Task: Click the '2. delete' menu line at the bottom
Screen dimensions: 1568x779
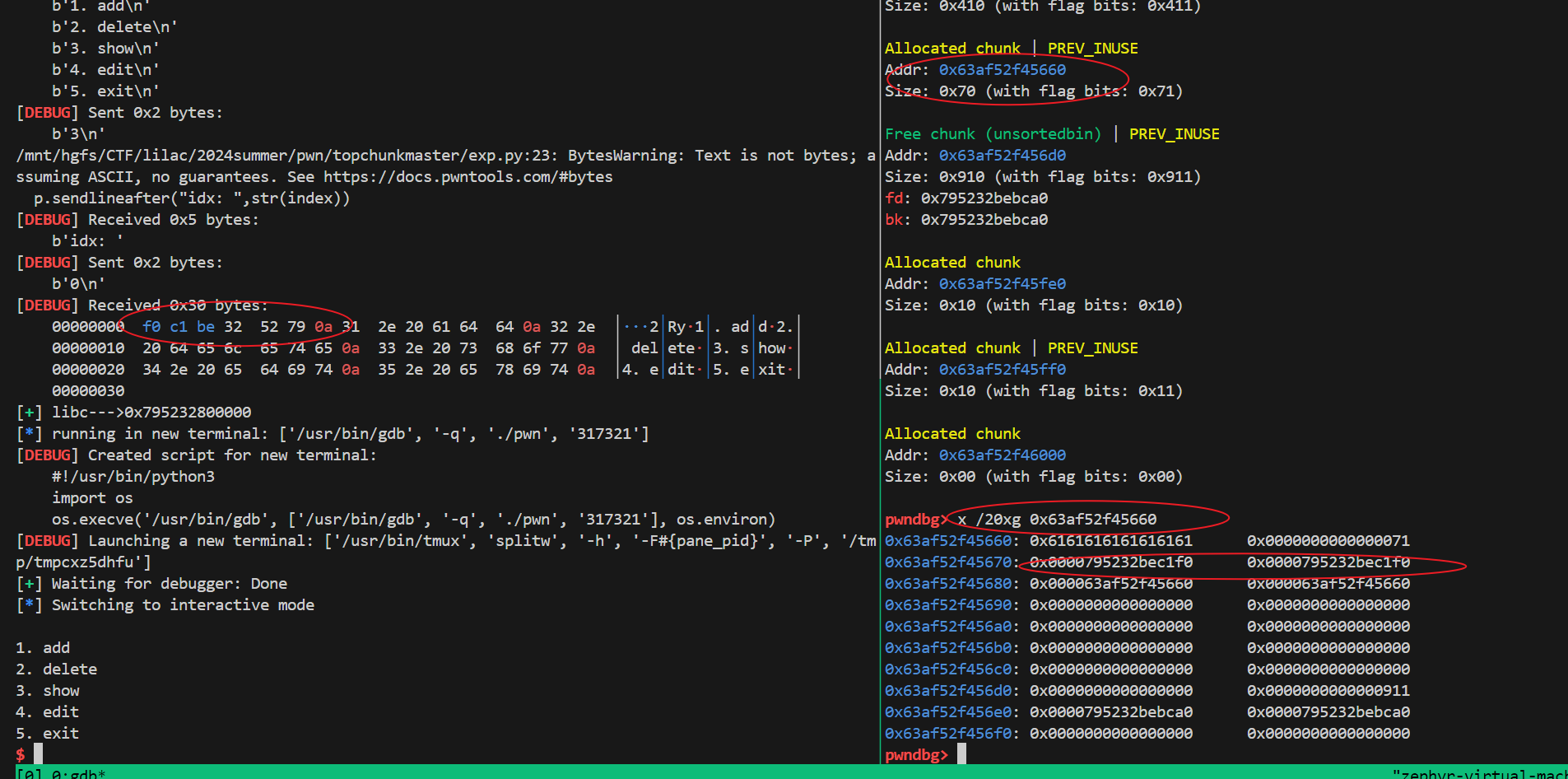Action: pos(56,669)
